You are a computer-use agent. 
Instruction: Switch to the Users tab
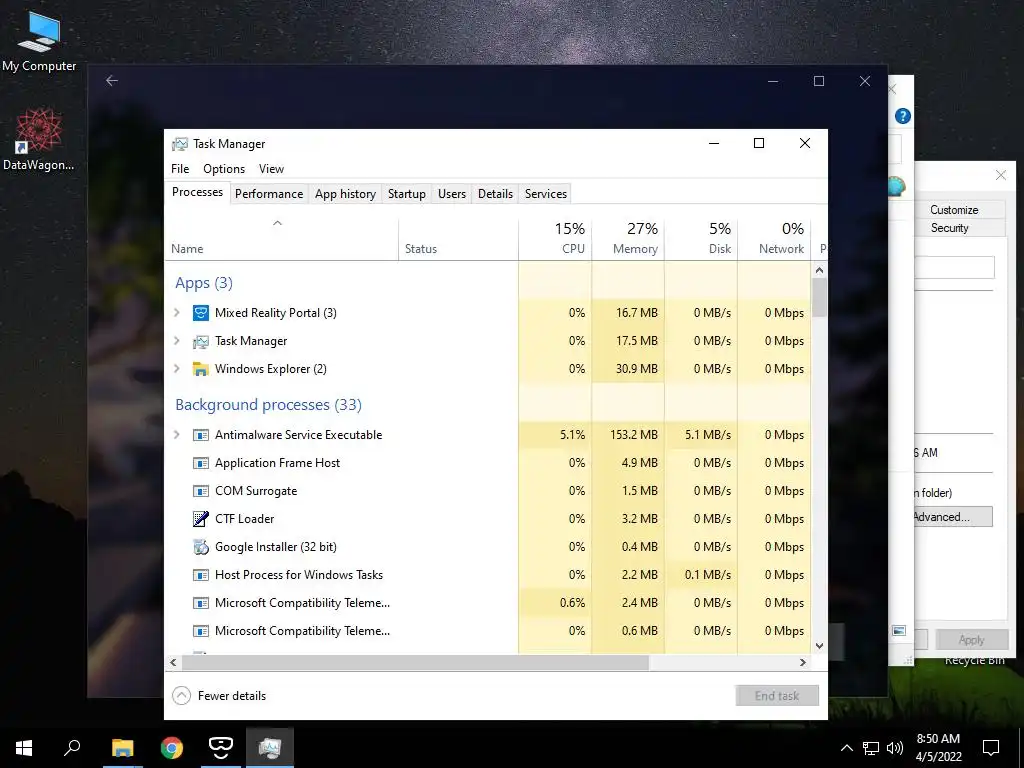452,194
